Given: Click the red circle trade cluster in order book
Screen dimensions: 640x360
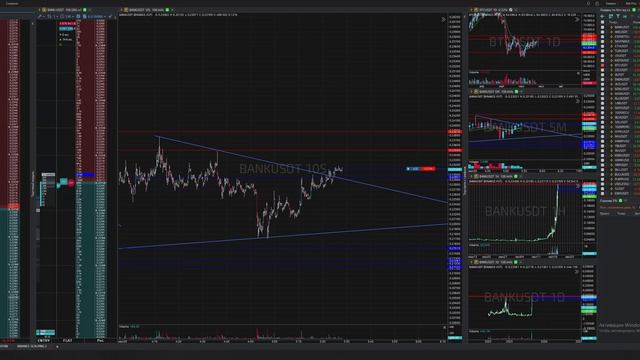Looking at the screenshot, I should tap(71, 183).
